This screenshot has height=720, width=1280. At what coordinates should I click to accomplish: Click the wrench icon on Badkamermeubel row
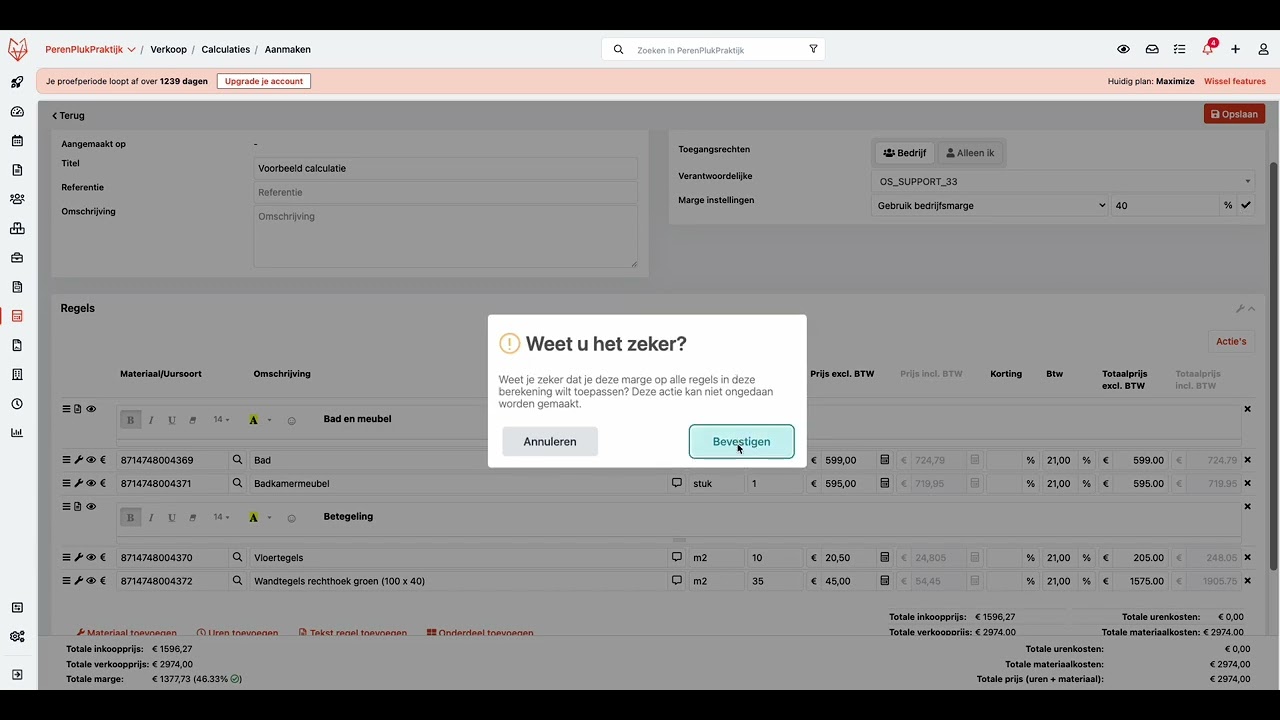[79, 483]
